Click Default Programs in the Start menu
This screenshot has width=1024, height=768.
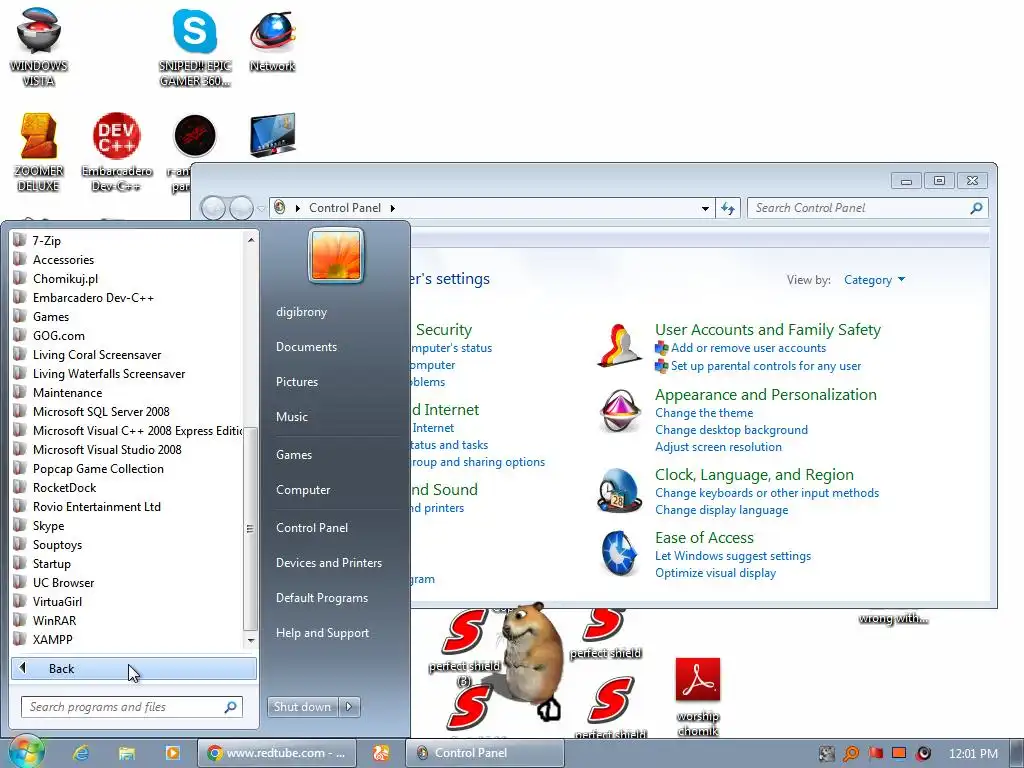click(x=321, y=598)
